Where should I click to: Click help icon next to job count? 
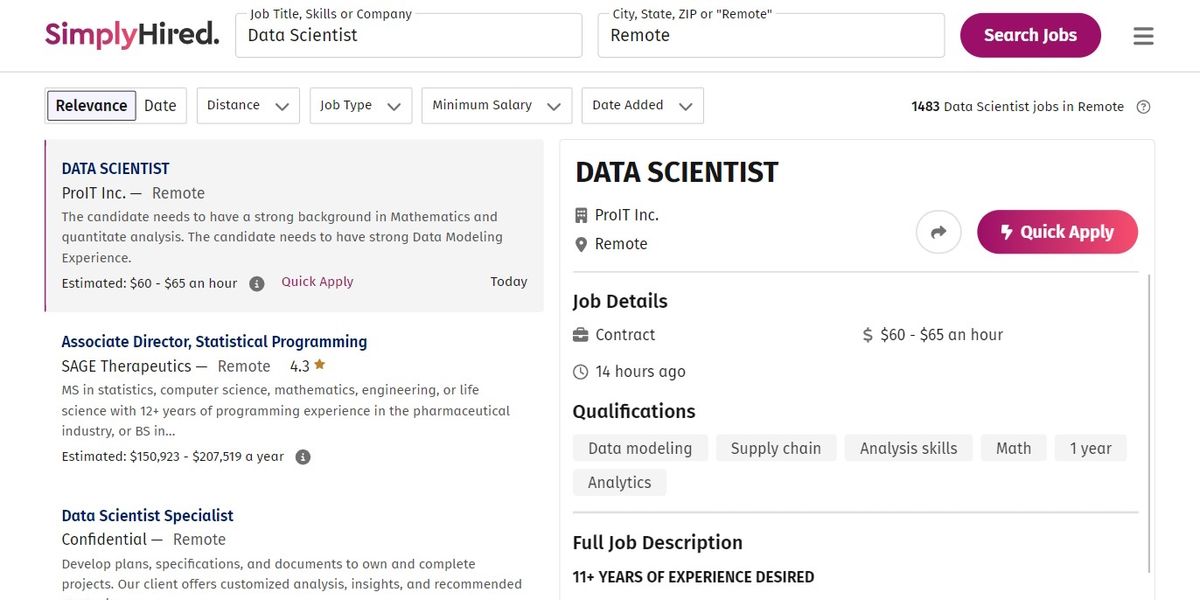tap(1144, 107)
